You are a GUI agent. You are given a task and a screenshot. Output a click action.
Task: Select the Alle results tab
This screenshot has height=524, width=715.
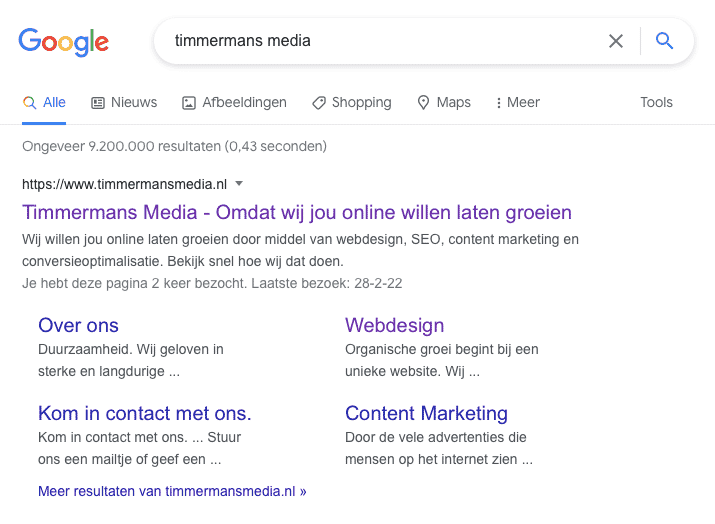pos(45,102)
